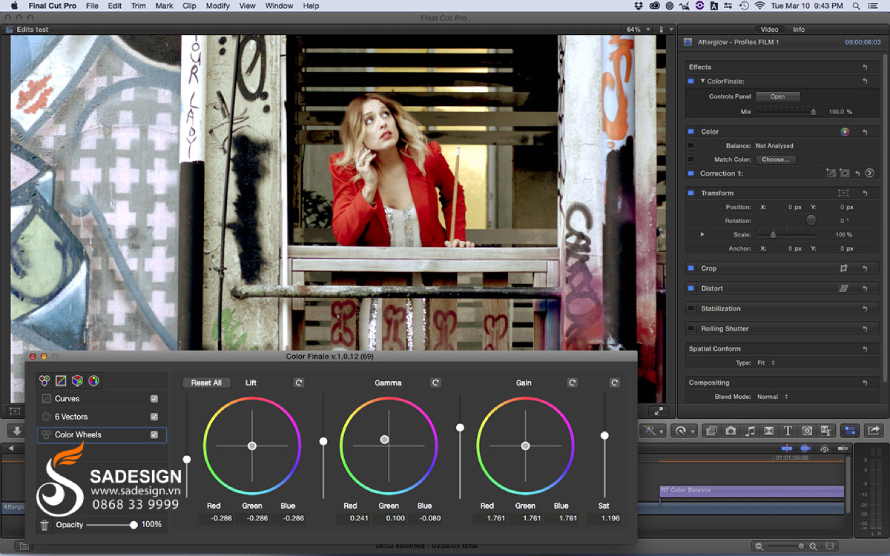Enable the Match Color checkbox
This screenshot has height=556, width=890.
point(691,159)
